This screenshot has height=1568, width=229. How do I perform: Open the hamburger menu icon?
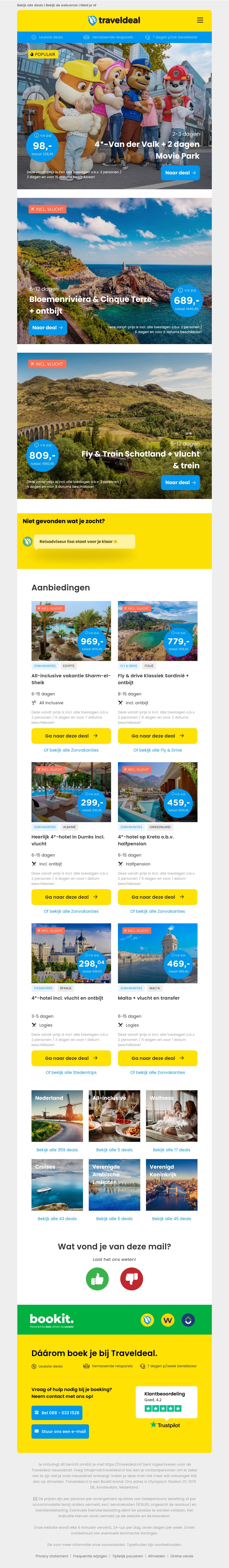pos(200,20)
